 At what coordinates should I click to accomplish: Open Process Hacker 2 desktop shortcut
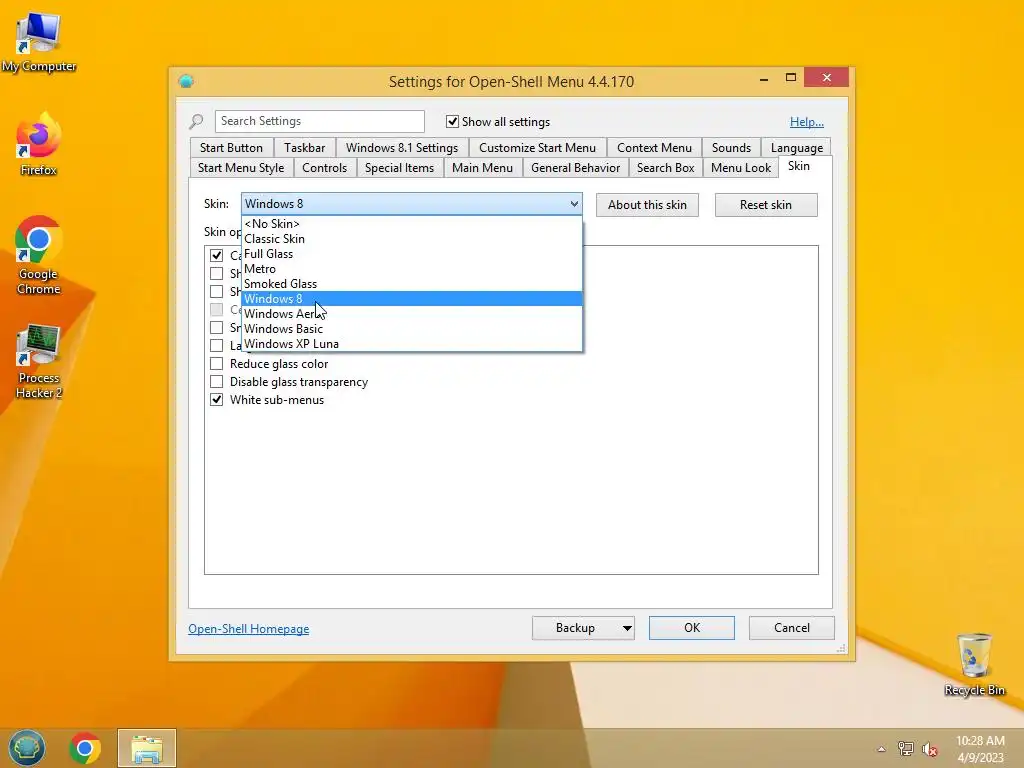pos(39,360)
